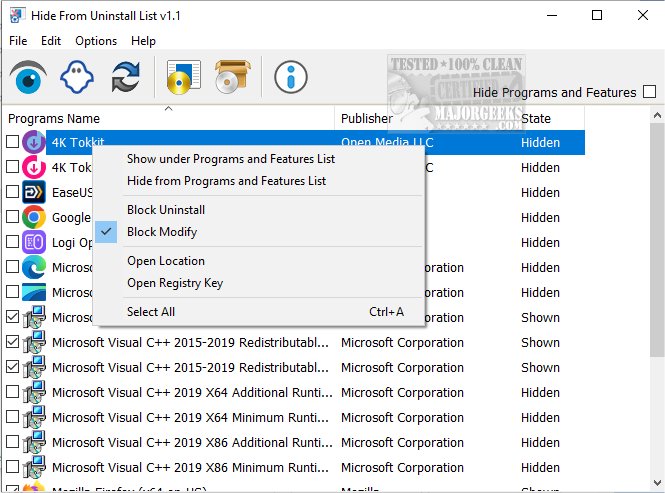Choose Hide from Programs and Features List
Screen dimensions: 665x493
(259, 181)
